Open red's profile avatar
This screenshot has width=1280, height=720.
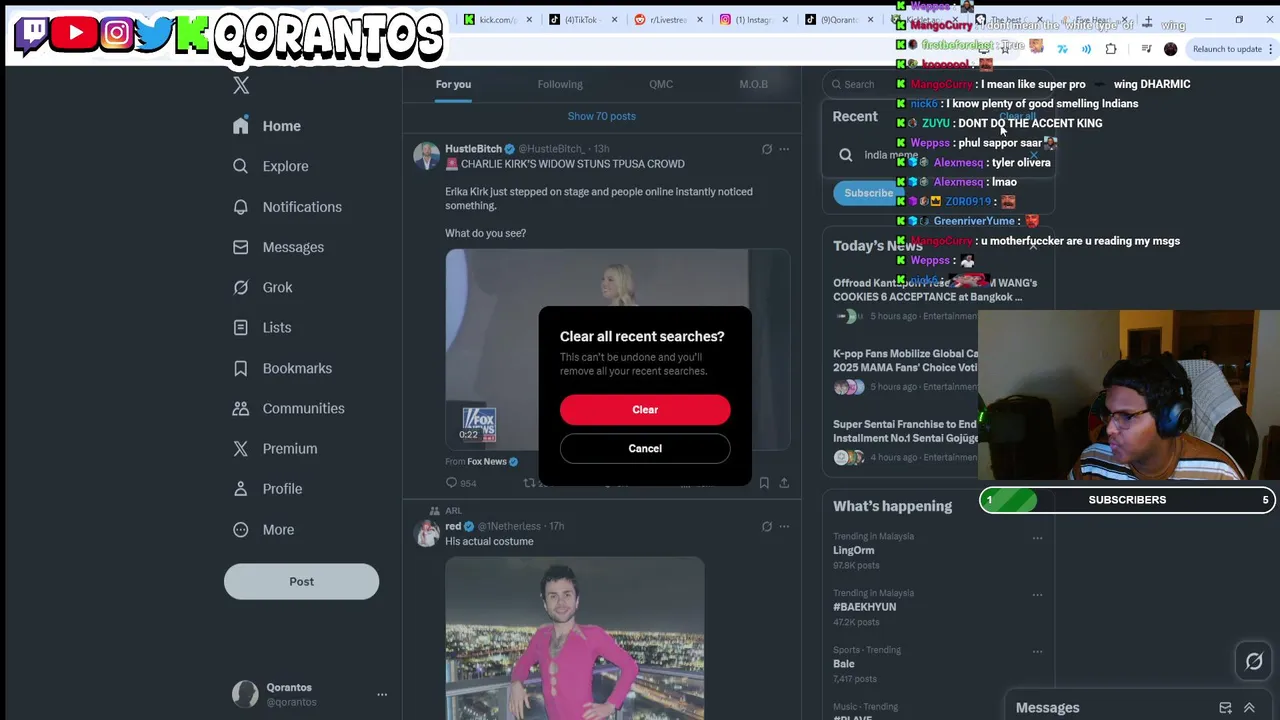tap(428, 533)
